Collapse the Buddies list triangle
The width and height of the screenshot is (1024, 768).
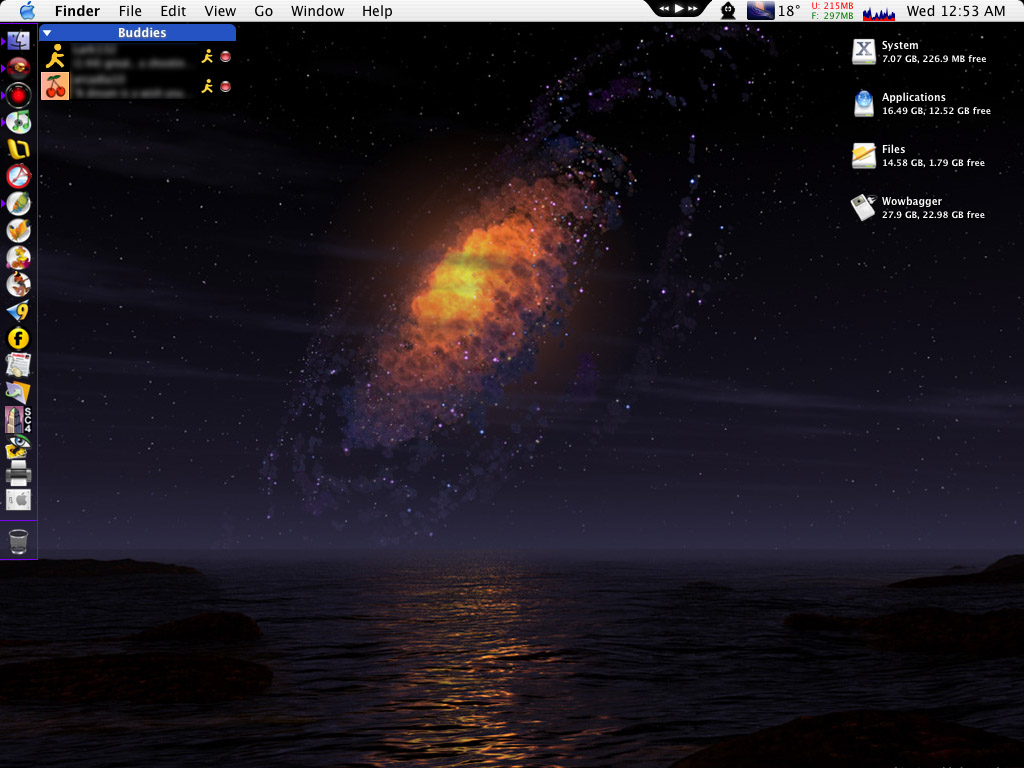(x=47, y=33)
